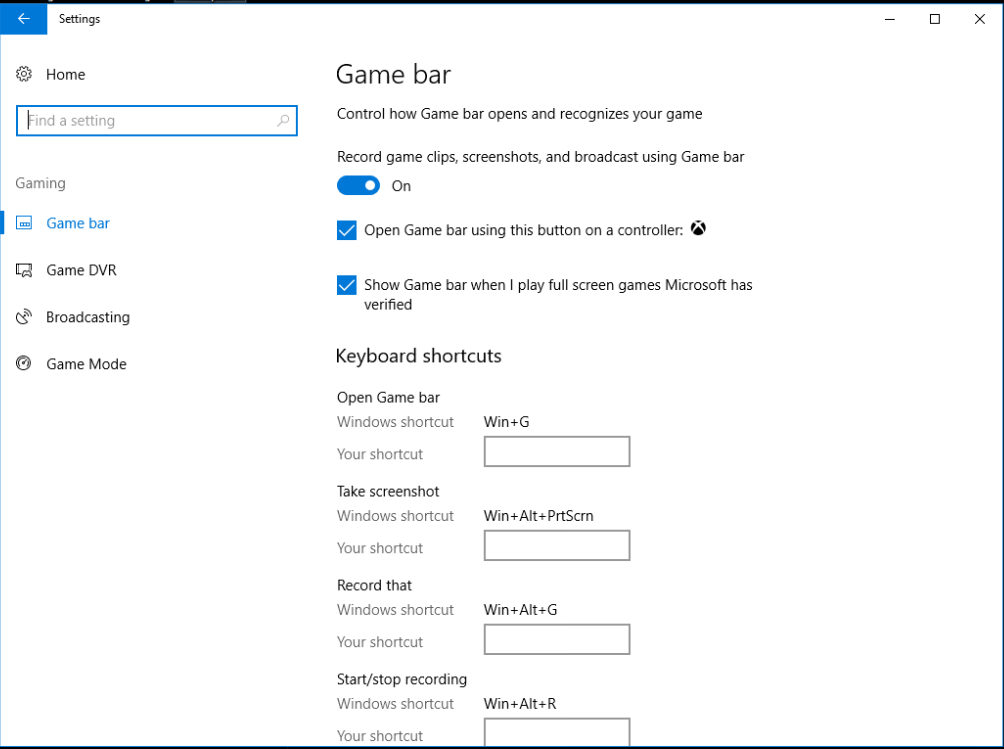Click the Game bar page title
Viewport: 1004px width, 749px height.
(393, 74)
